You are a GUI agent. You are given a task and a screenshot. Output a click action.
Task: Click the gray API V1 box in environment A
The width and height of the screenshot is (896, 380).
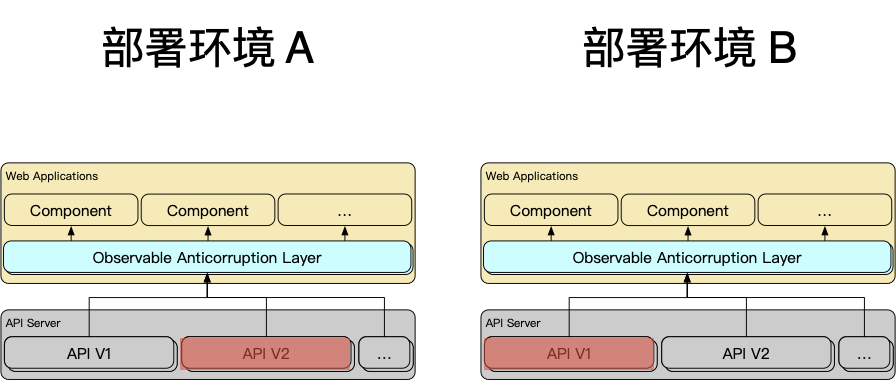click(x=89, y=353)
